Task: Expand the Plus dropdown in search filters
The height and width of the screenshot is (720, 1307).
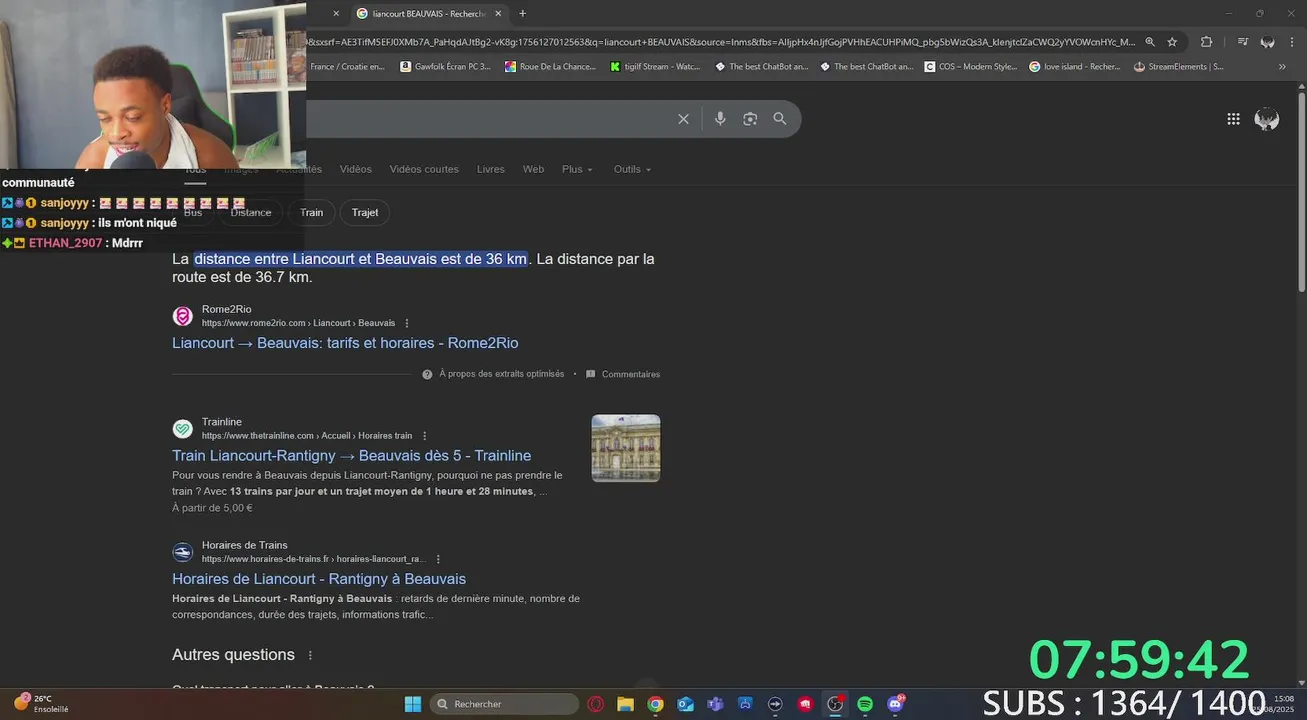Action: click(577, 169)
